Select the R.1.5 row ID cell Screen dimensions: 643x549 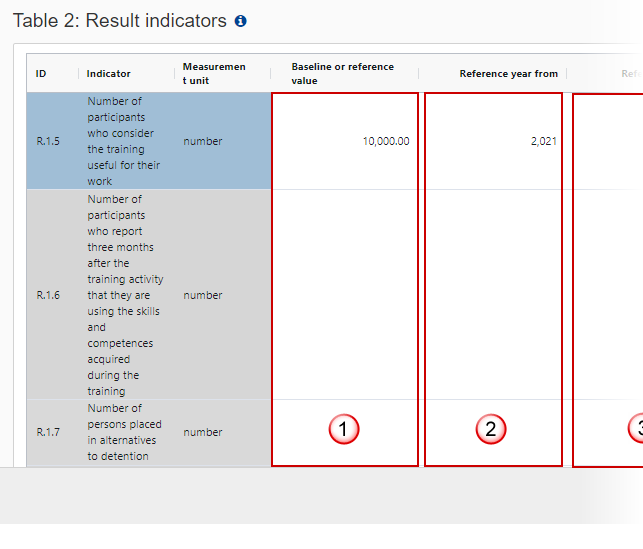pyautogui.click(x=48, y=142)
